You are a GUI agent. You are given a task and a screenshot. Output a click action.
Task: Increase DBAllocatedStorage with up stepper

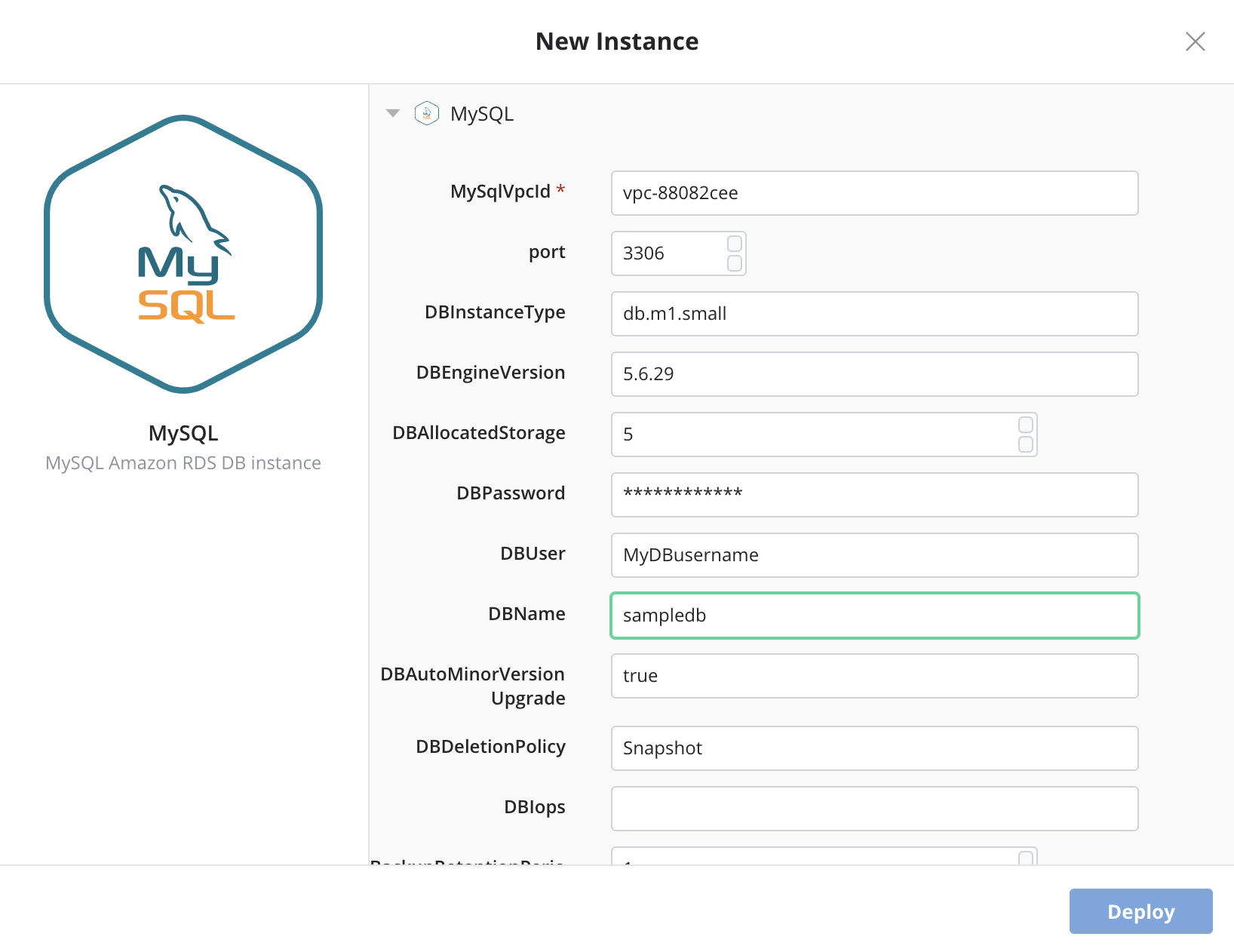tap(1026, 425)
